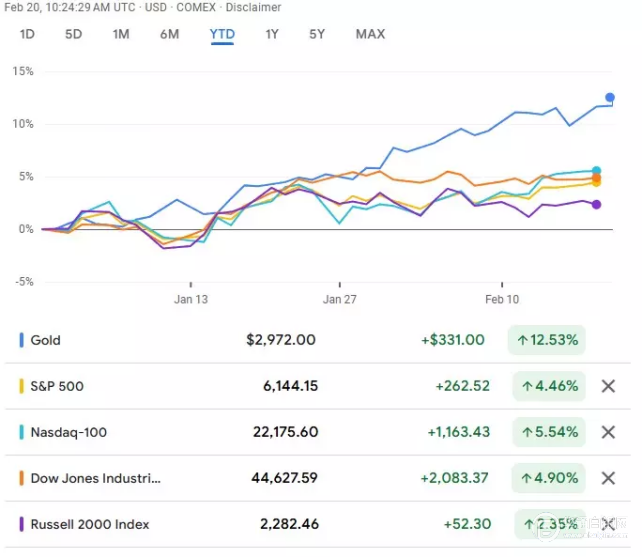Click the +$331.00 change value
The height and width of the screenshot is (557, 643).
pyautogui.click(x=453, y=340)
